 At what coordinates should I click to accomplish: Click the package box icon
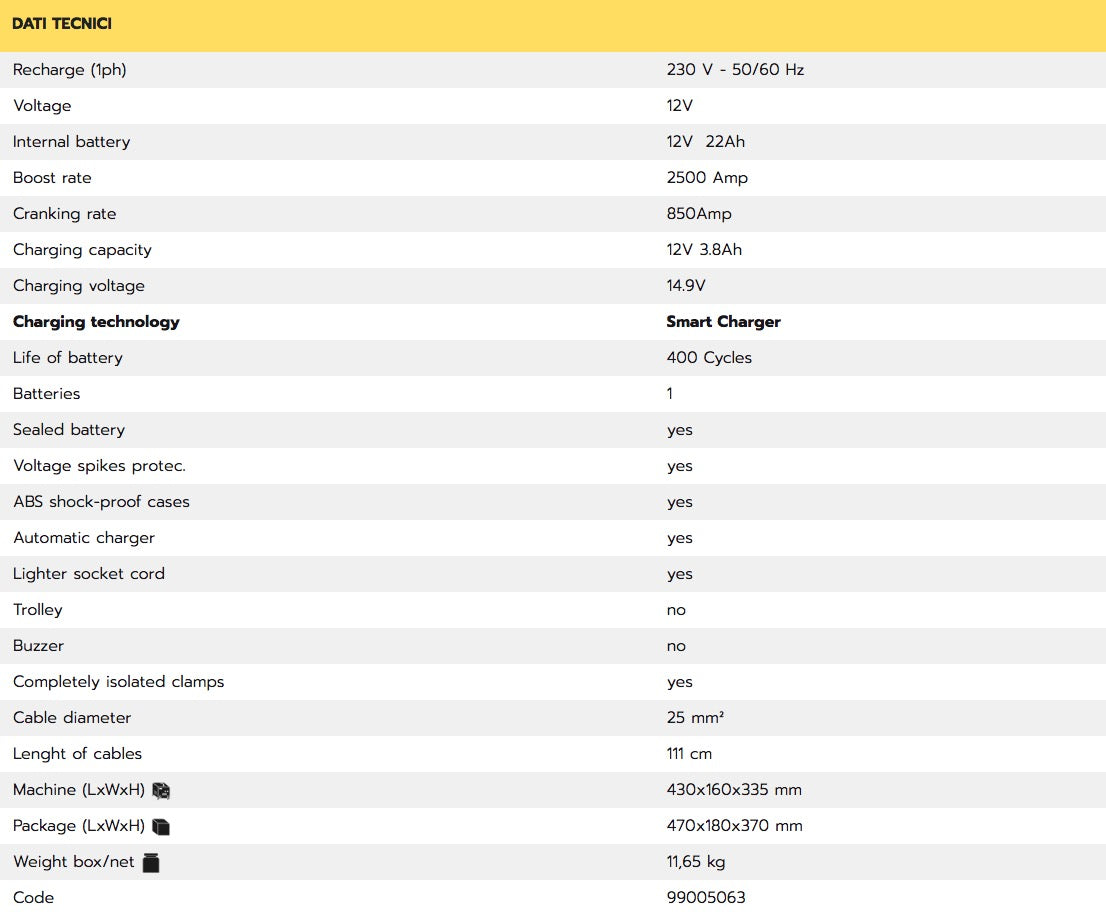point(161,826)
